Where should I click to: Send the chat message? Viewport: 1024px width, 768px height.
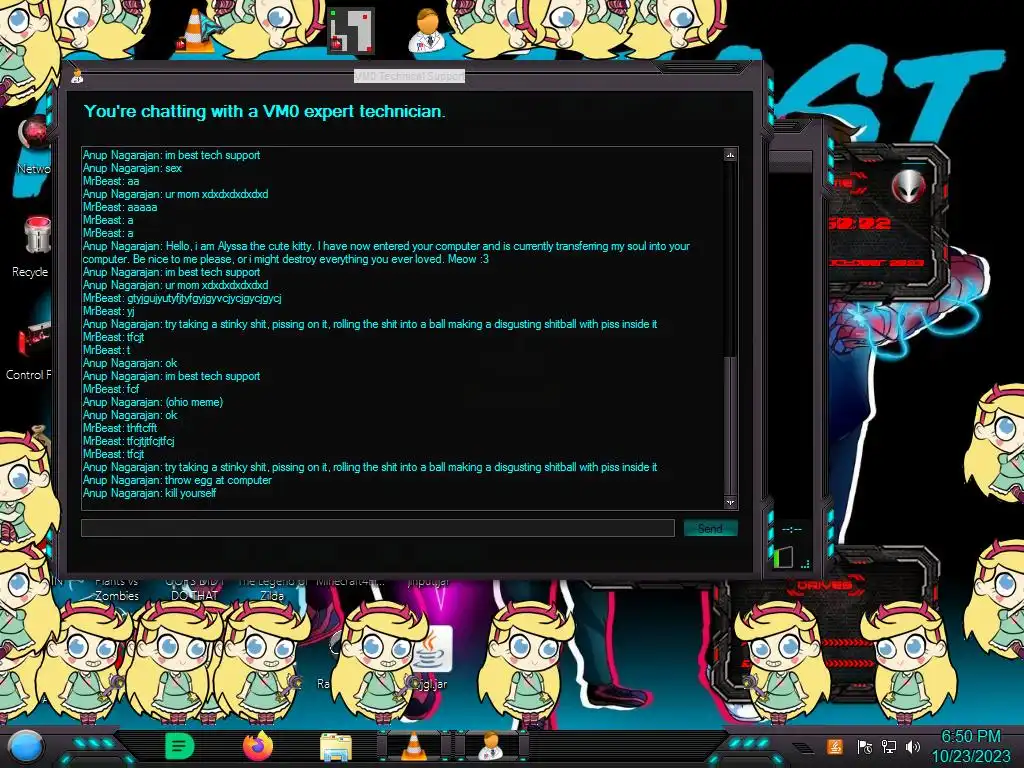coord(710,528)
